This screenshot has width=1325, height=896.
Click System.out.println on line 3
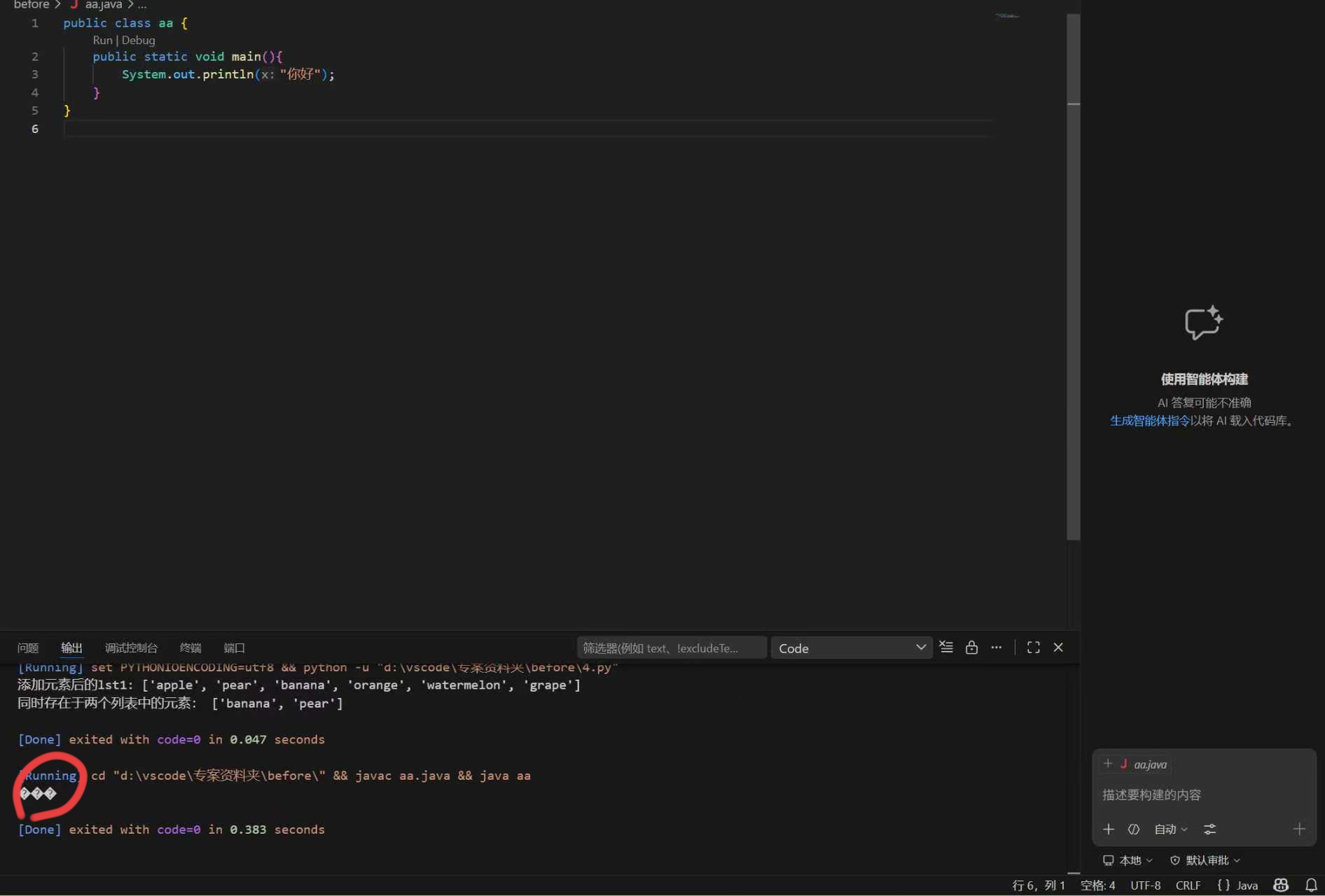188,74
